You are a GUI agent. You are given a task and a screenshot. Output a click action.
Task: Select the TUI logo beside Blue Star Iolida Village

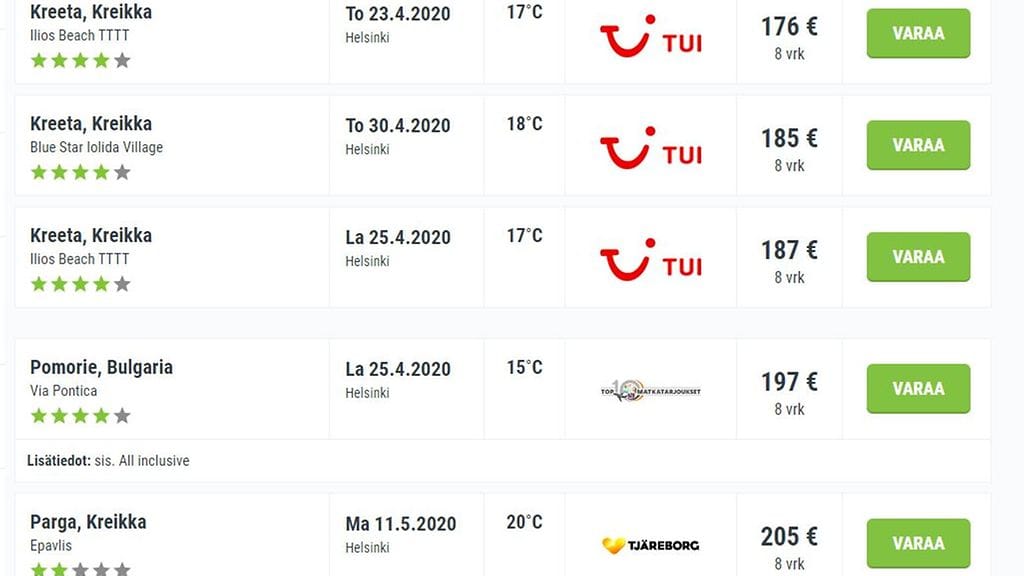tap(650, 149)
